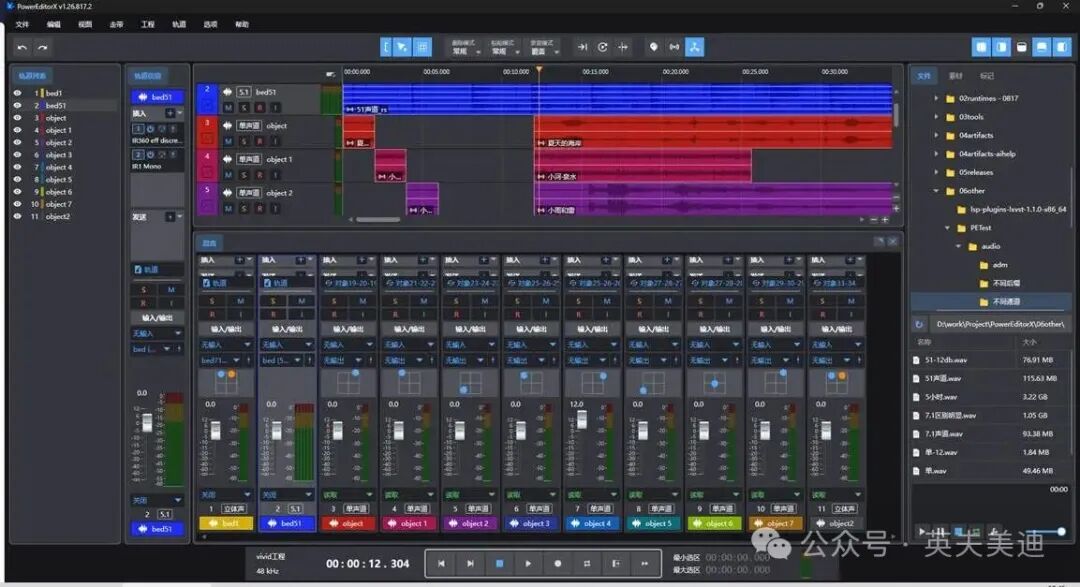
Task: Arm recording on the object 1 track
Action: pyautogui.click(x=260, y=175)
